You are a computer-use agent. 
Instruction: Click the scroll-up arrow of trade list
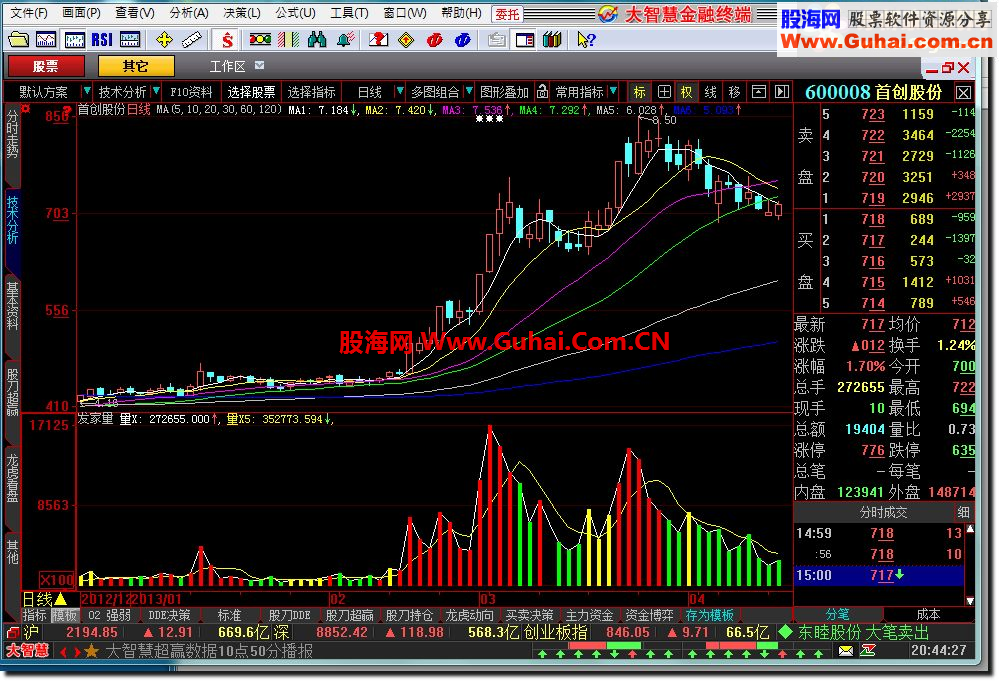coord(970,528)
